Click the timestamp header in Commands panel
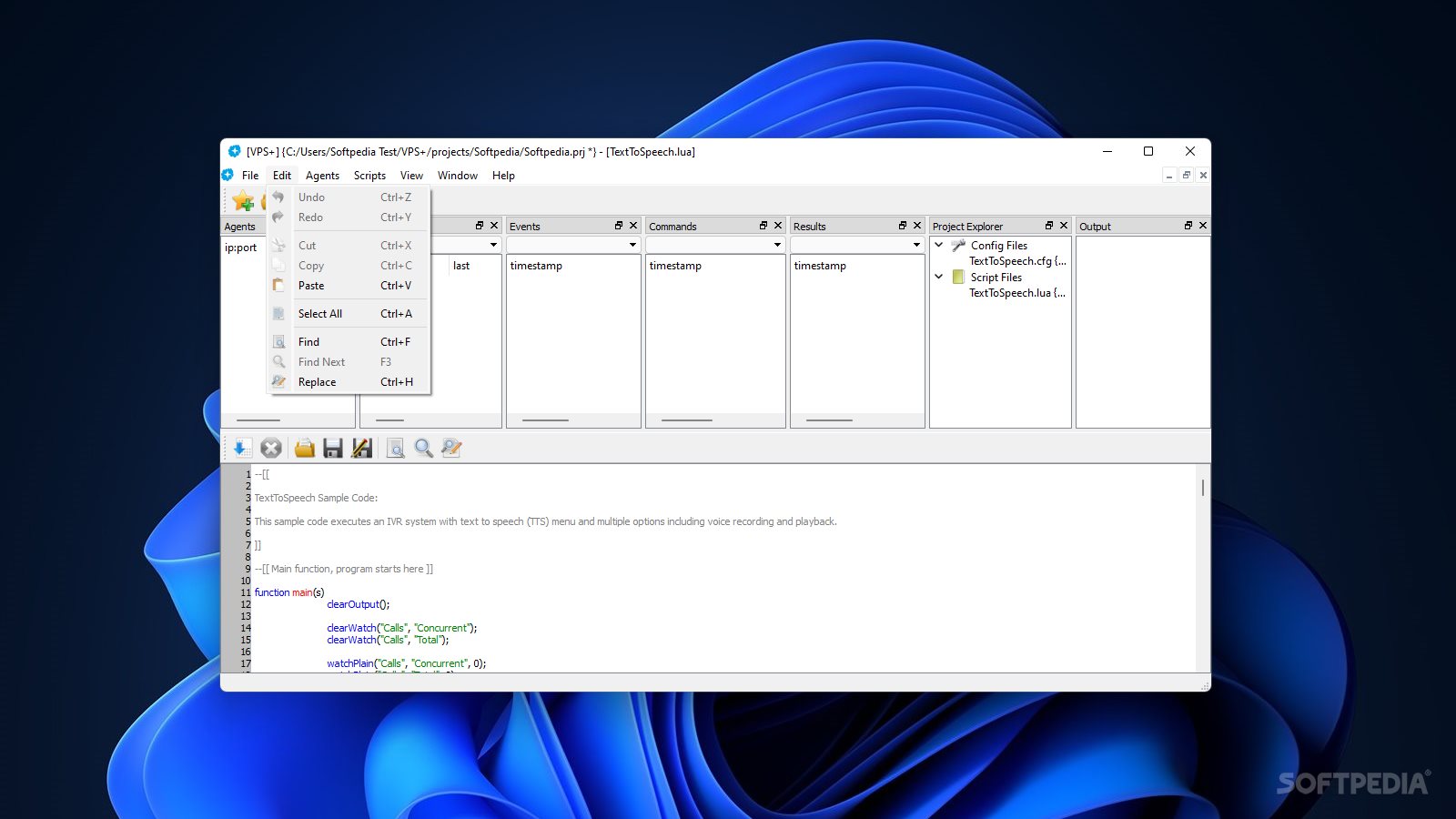 point(675,266)
